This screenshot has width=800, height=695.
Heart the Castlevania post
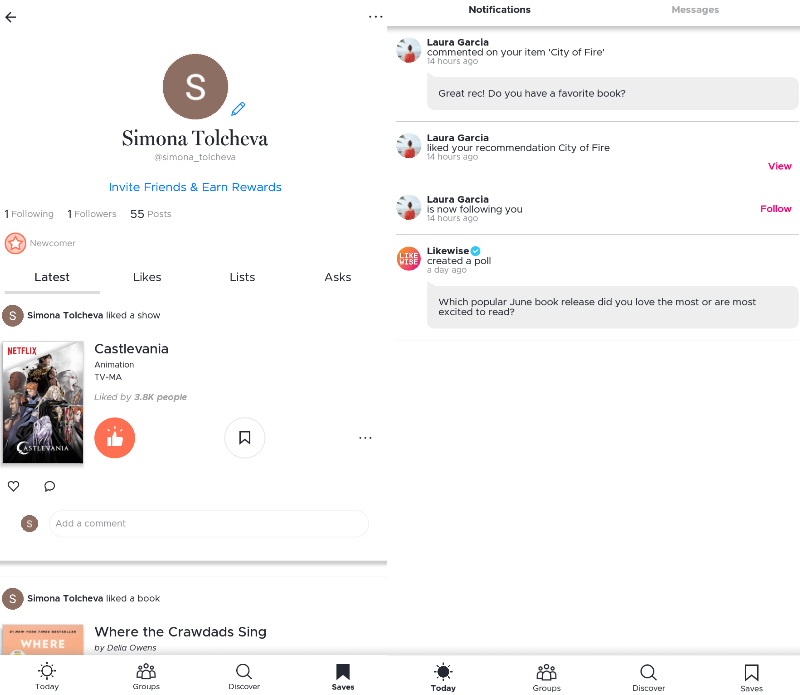(x=14, y=486)
